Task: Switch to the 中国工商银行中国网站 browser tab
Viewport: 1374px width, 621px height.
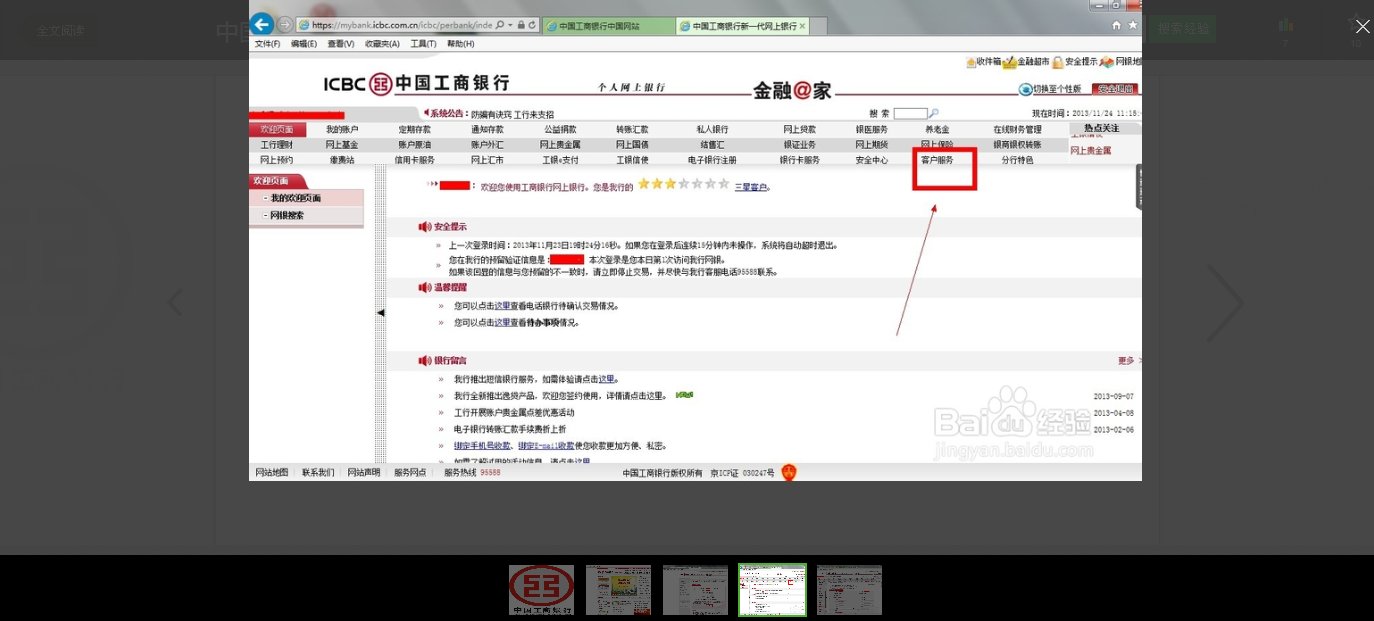Action: (x=608, y=26)
